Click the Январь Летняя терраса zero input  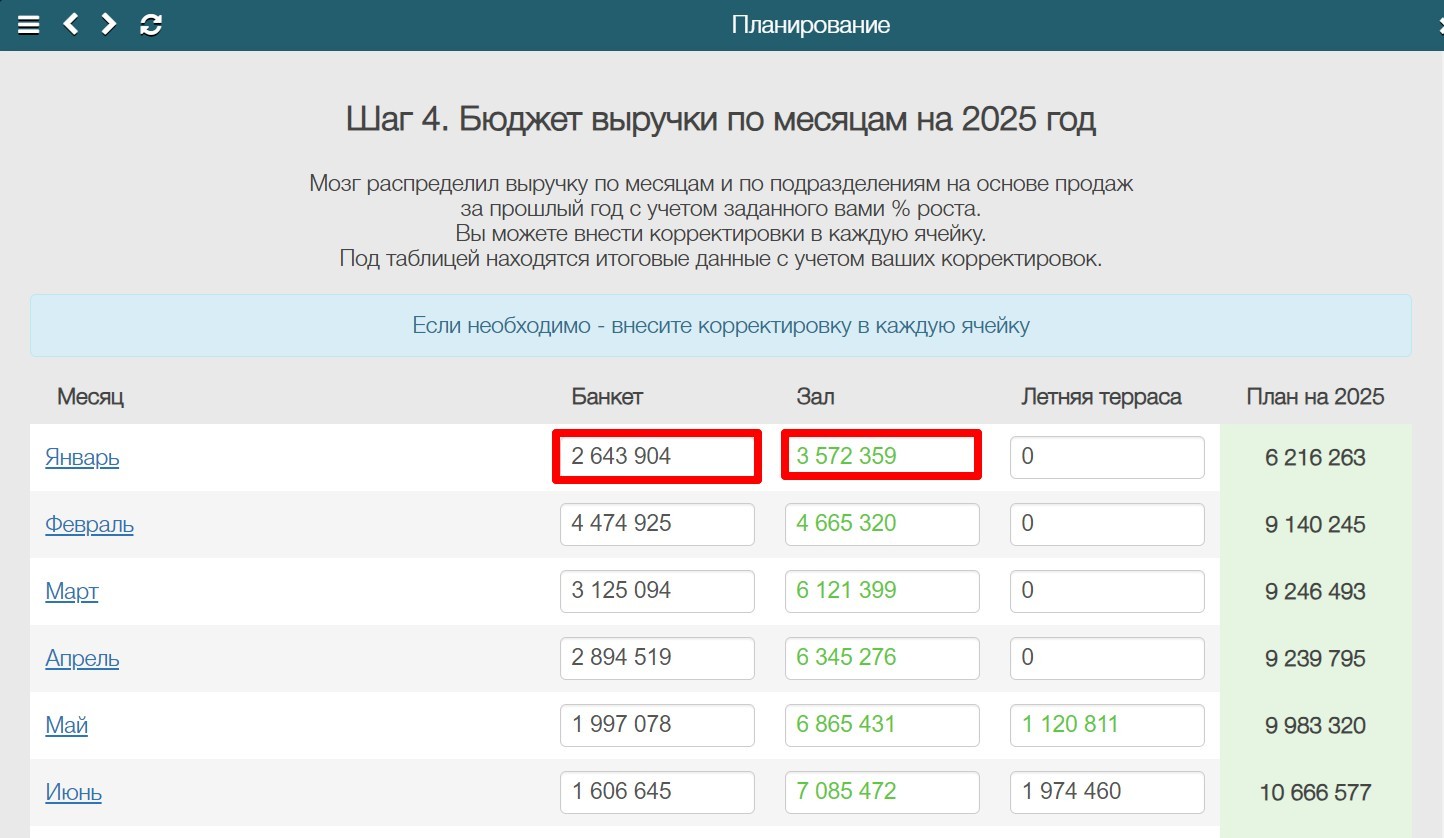click(x=1106, y=457)
